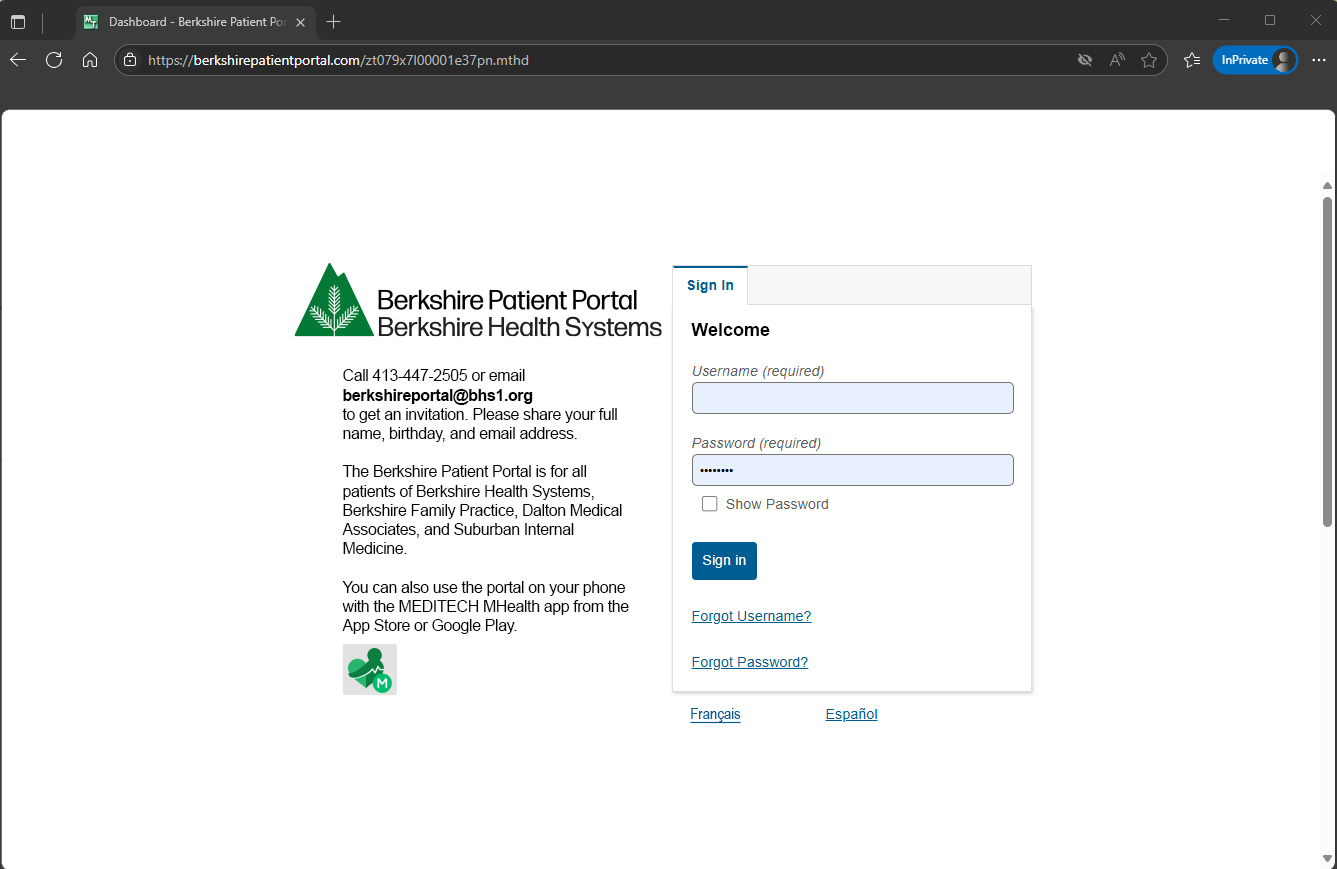The height and width of the screenshot is (869, 1337).
Task: Click the MEDITECH MHealth app icon
Action: [x=370, y=669]
